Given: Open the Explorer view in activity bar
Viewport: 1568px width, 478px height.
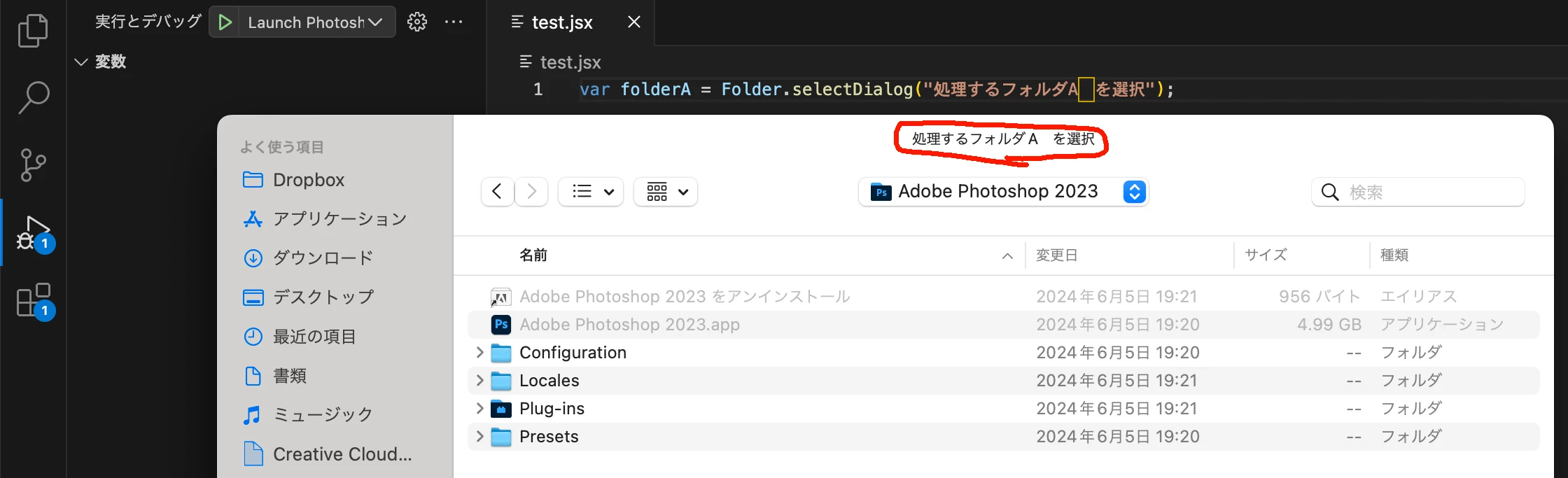Looking at the screenshot, I should [x=33, y=31].
